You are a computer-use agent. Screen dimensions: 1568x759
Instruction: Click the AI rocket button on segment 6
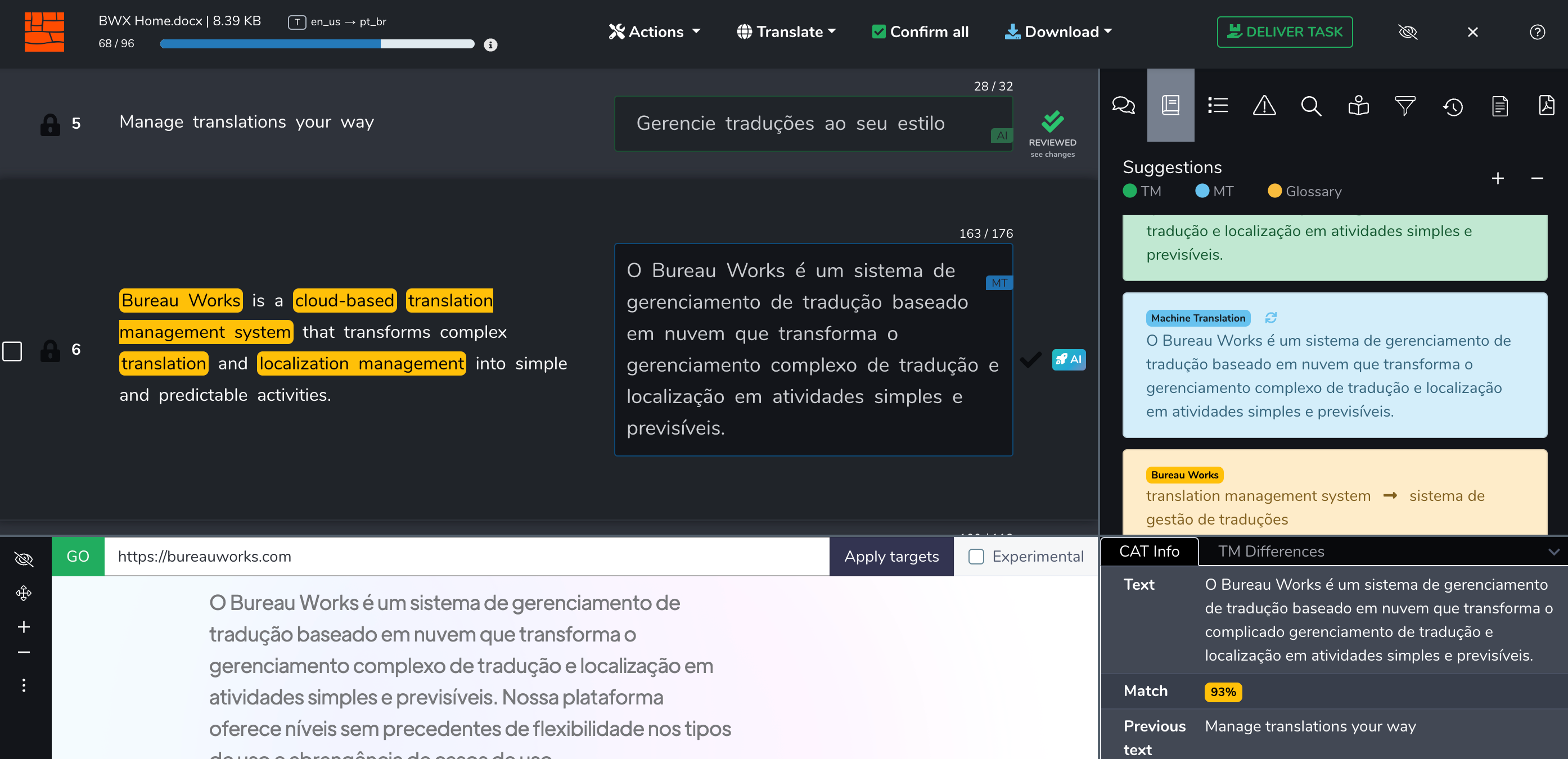[x=1068, y=360]
